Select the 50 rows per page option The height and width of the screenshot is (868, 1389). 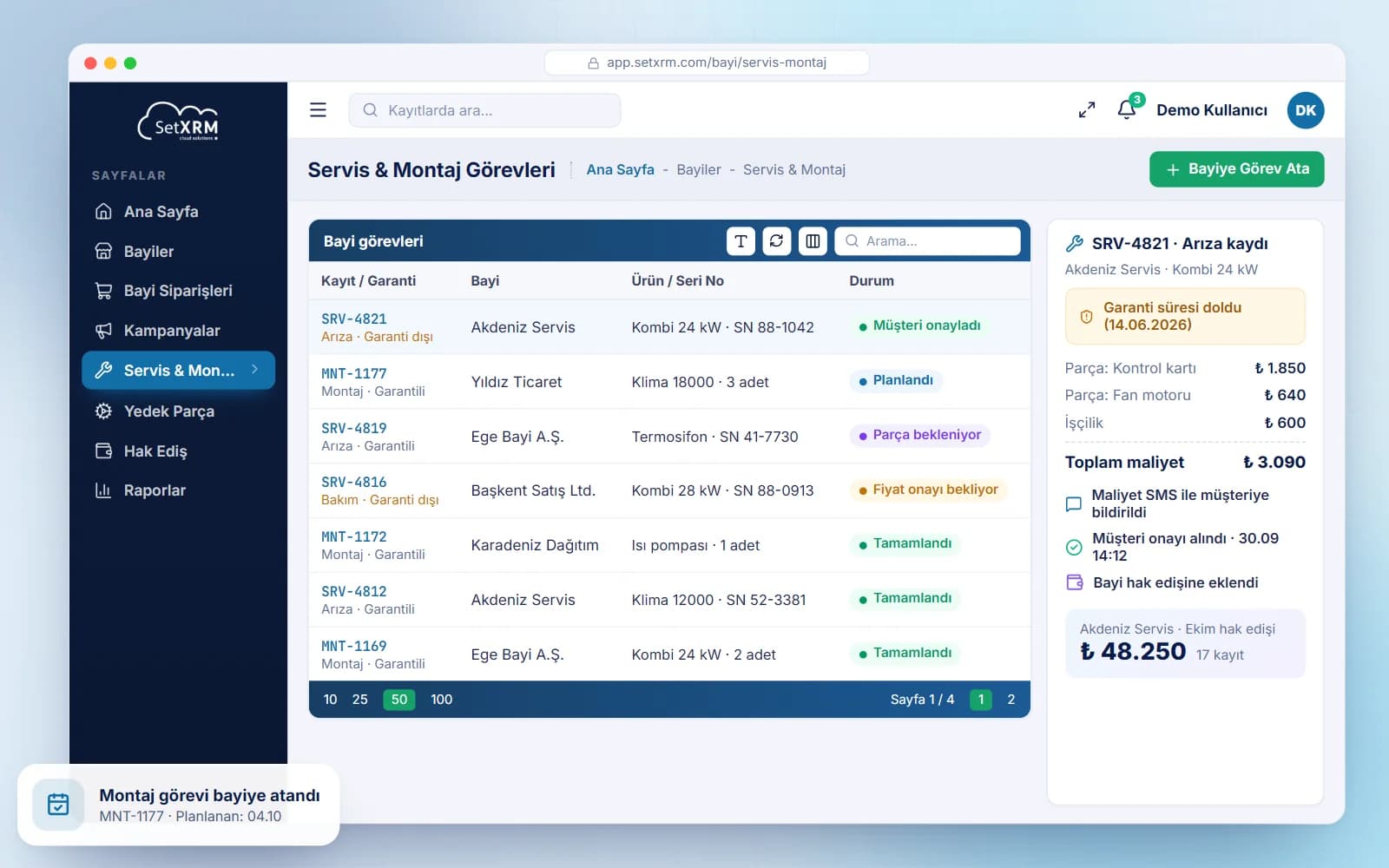(x=399, y=700)
